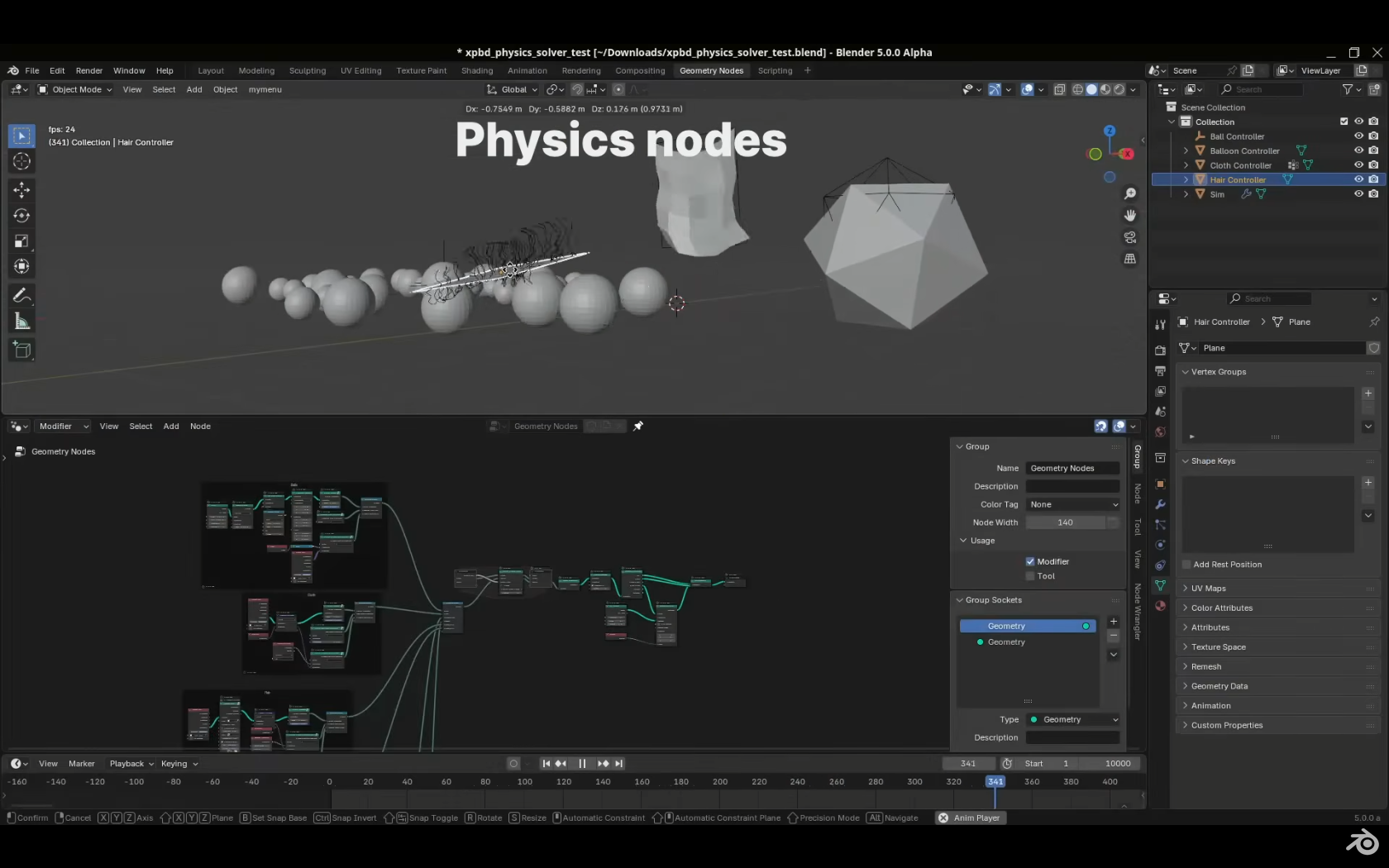Expand the Sim tree item

[x=1186, y=193]
